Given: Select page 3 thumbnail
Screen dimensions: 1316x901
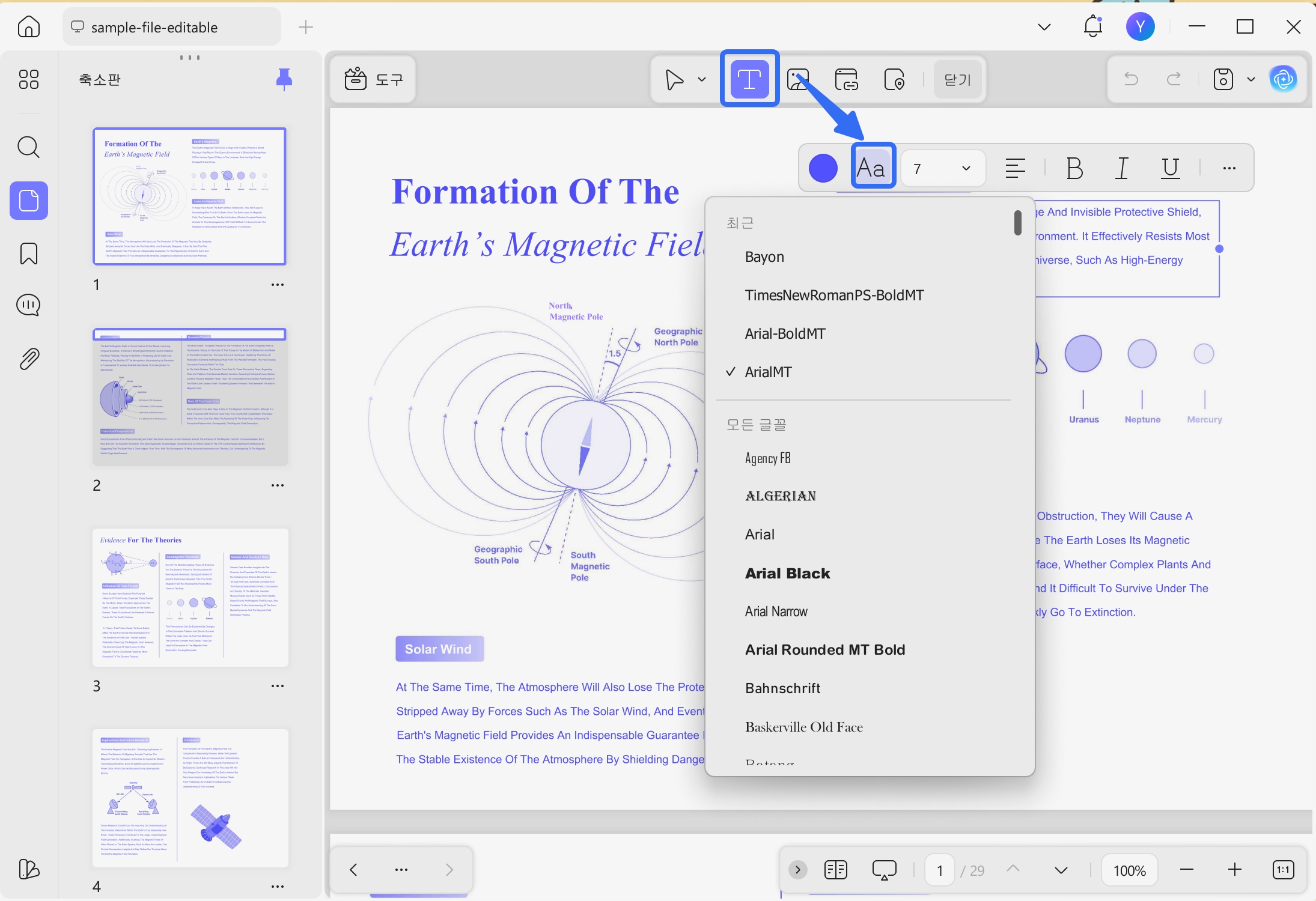Looking at the screenshot, I should 190,598.
